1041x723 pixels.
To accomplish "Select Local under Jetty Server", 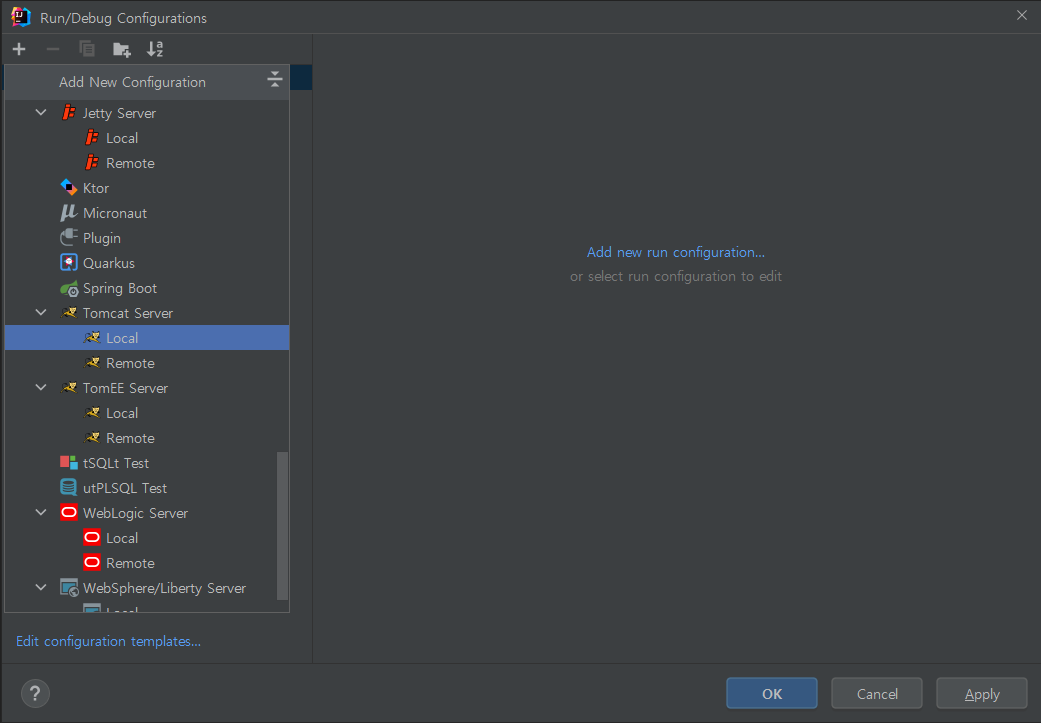I will click(x=147, y=138).
